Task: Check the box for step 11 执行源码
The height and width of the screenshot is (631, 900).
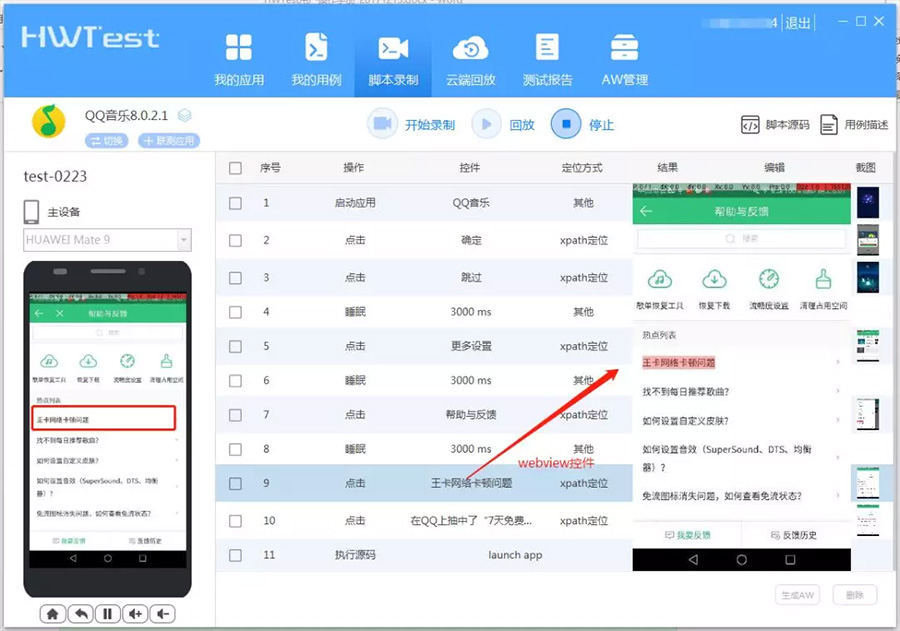Action: coord(235,555)
